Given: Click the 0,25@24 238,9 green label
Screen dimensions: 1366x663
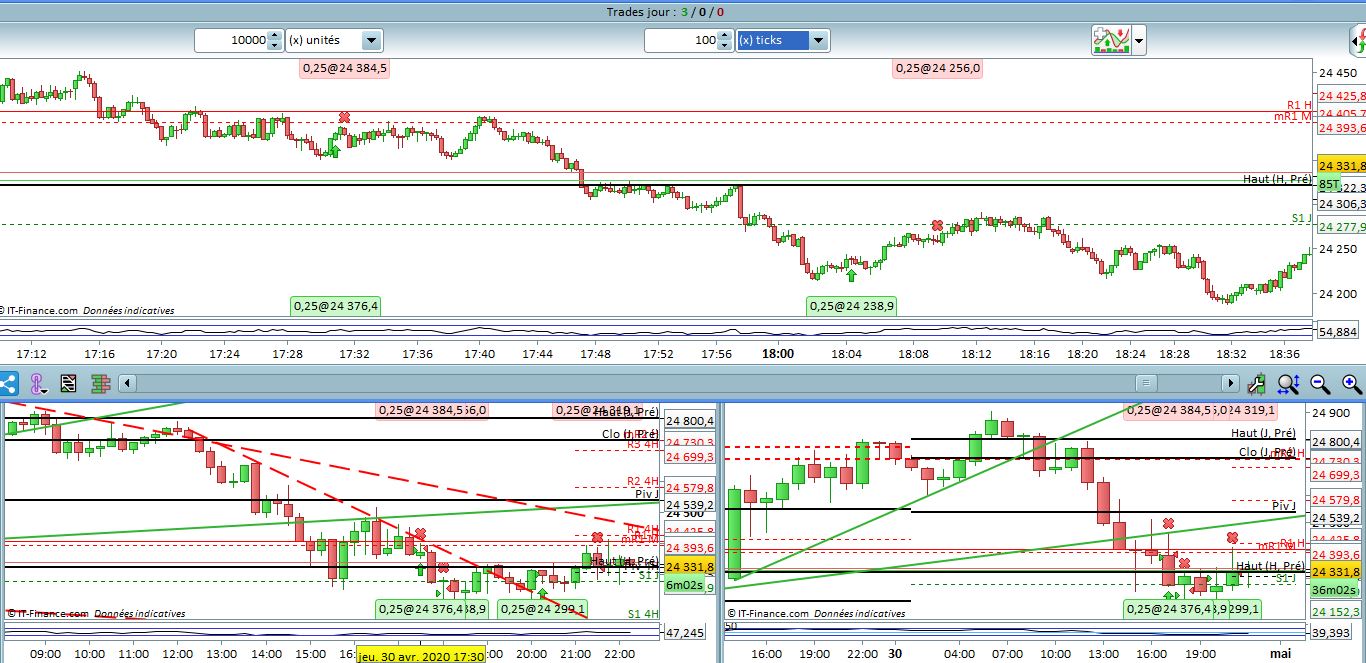Looking at the screenshot, I should [852, 306].
